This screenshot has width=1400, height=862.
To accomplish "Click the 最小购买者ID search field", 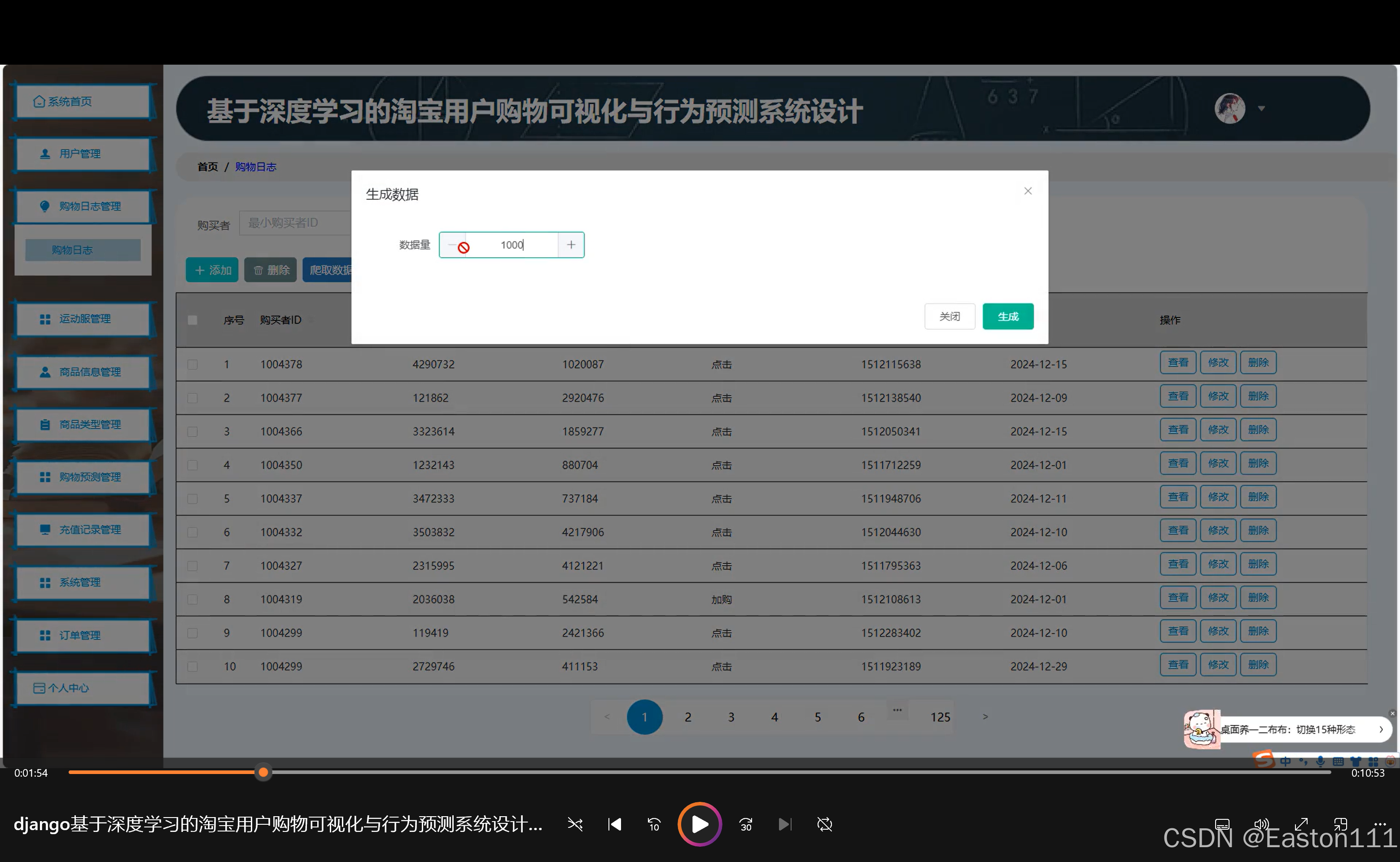I will pyautogui.click(x=295, y=222).
